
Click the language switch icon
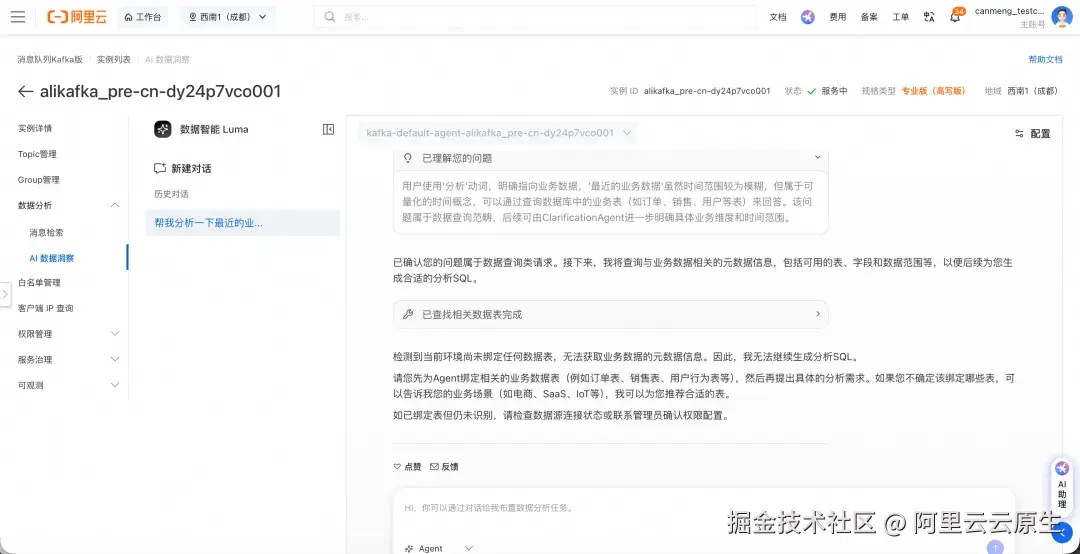pos(929,17)
